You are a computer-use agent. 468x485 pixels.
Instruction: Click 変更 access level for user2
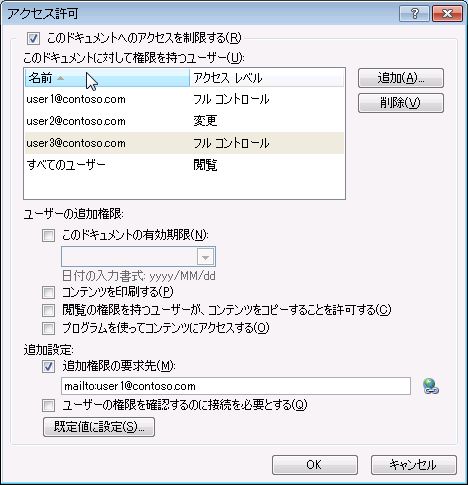point(205,121)
